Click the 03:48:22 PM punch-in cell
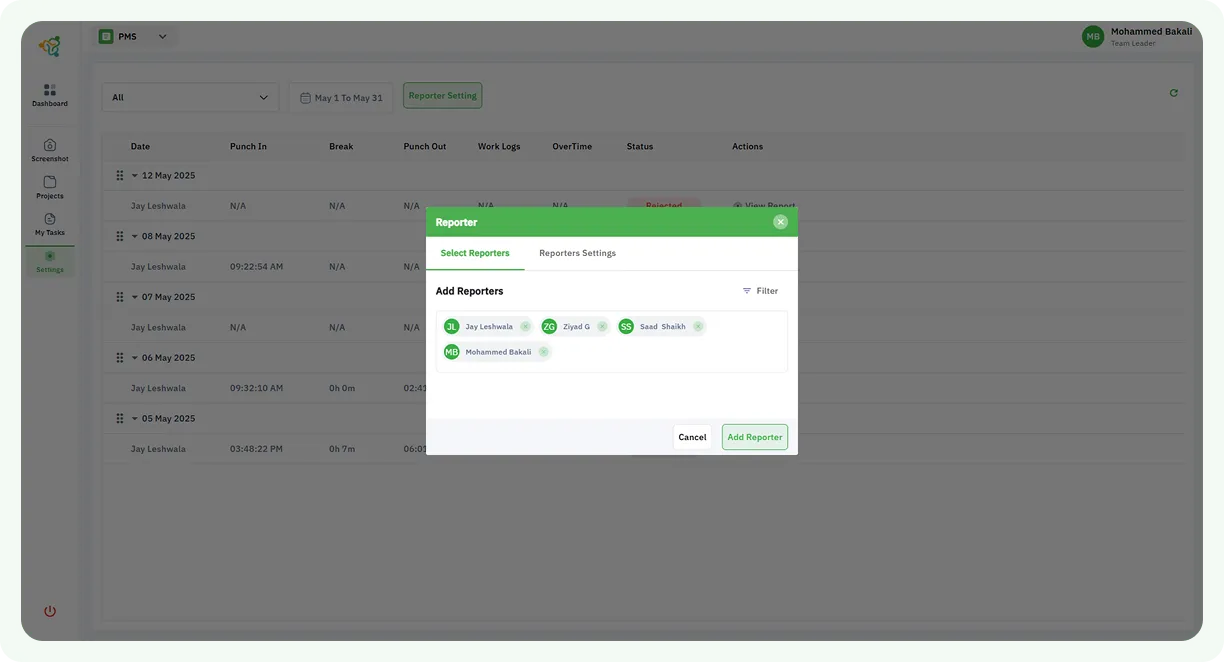Viewport: 1224px width, 662px height. pos(256,450)
